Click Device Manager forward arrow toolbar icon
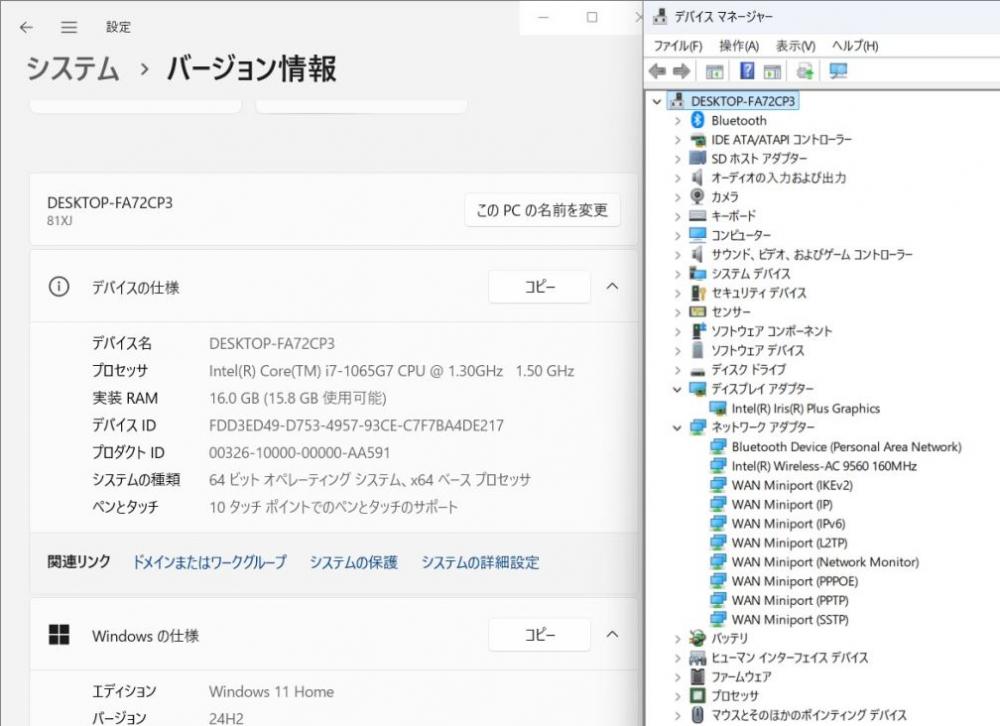Screen dimensions: 1000x726 coord(681,71)
